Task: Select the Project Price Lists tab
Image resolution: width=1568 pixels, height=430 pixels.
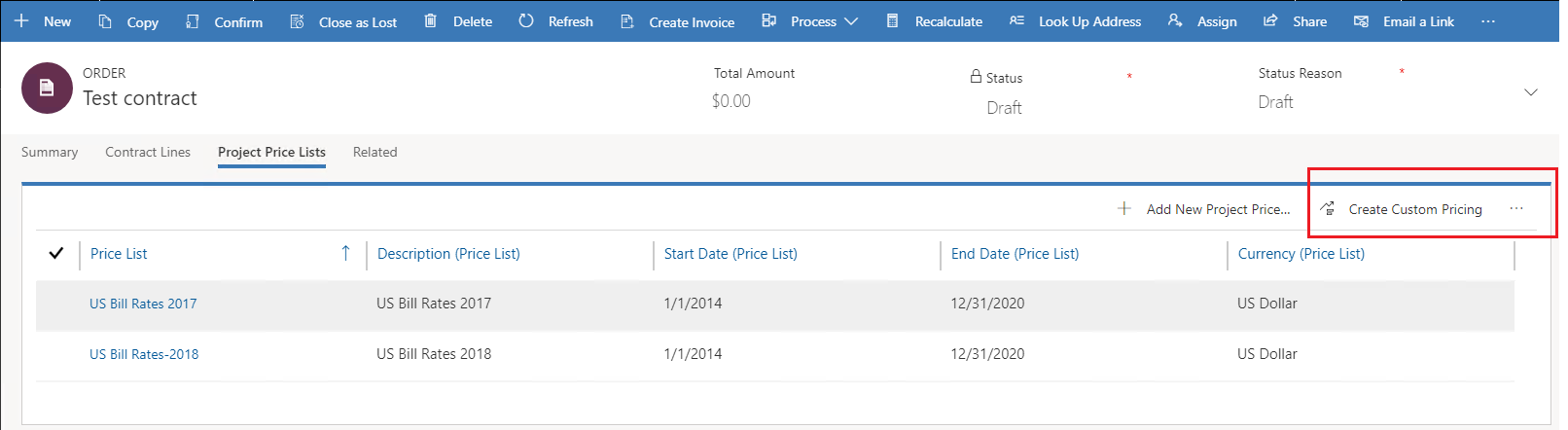Action: (x=271, y=152)
